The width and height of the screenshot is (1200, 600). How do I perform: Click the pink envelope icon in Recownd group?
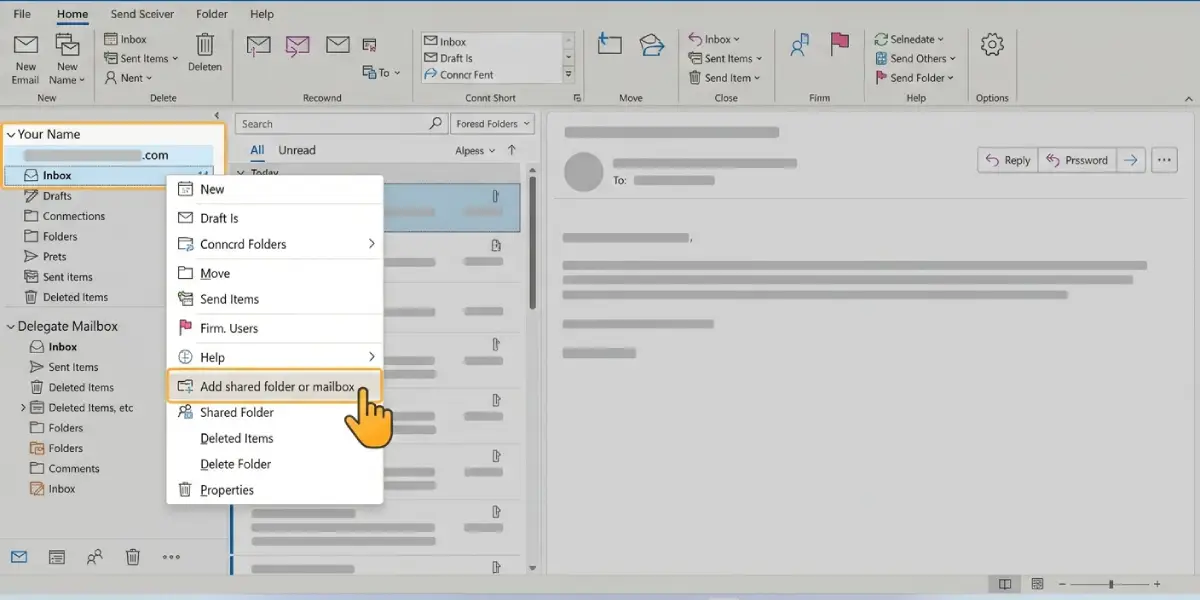tap(297, 45)
